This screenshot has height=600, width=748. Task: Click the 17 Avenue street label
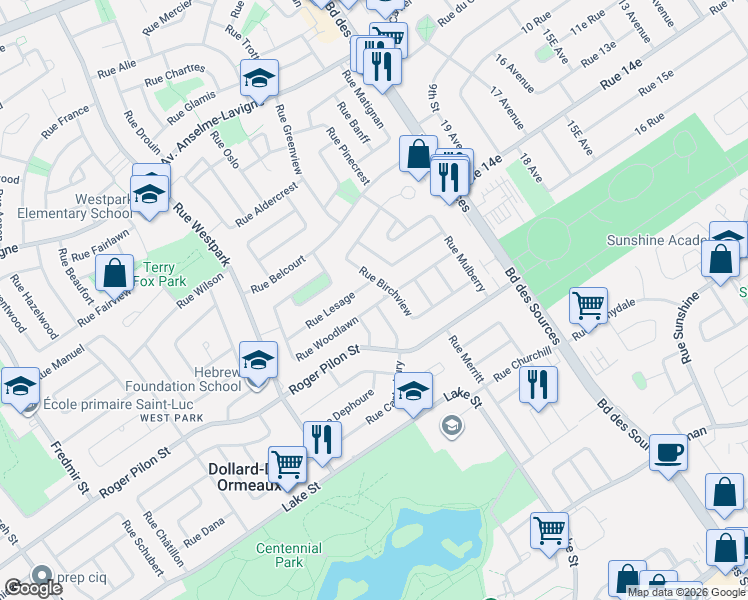pos(507,108)
